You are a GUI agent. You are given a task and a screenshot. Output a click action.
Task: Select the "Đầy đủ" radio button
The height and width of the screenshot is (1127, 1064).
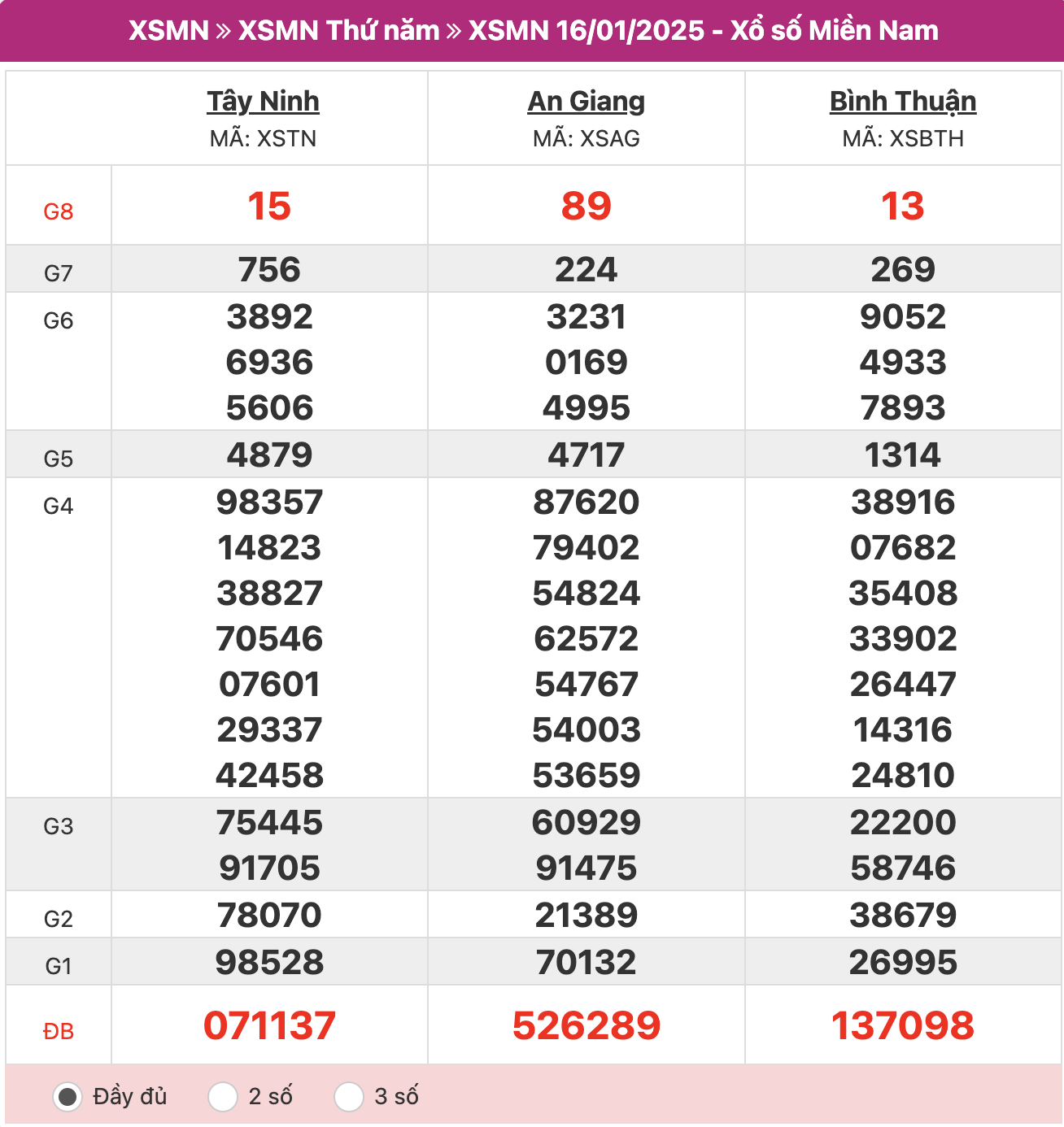(68, 1096)
